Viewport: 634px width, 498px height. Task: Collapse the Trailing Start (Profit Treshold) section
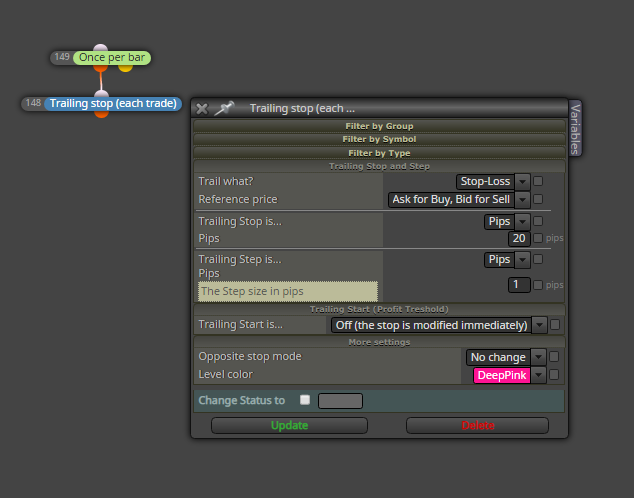coord(379,309)
